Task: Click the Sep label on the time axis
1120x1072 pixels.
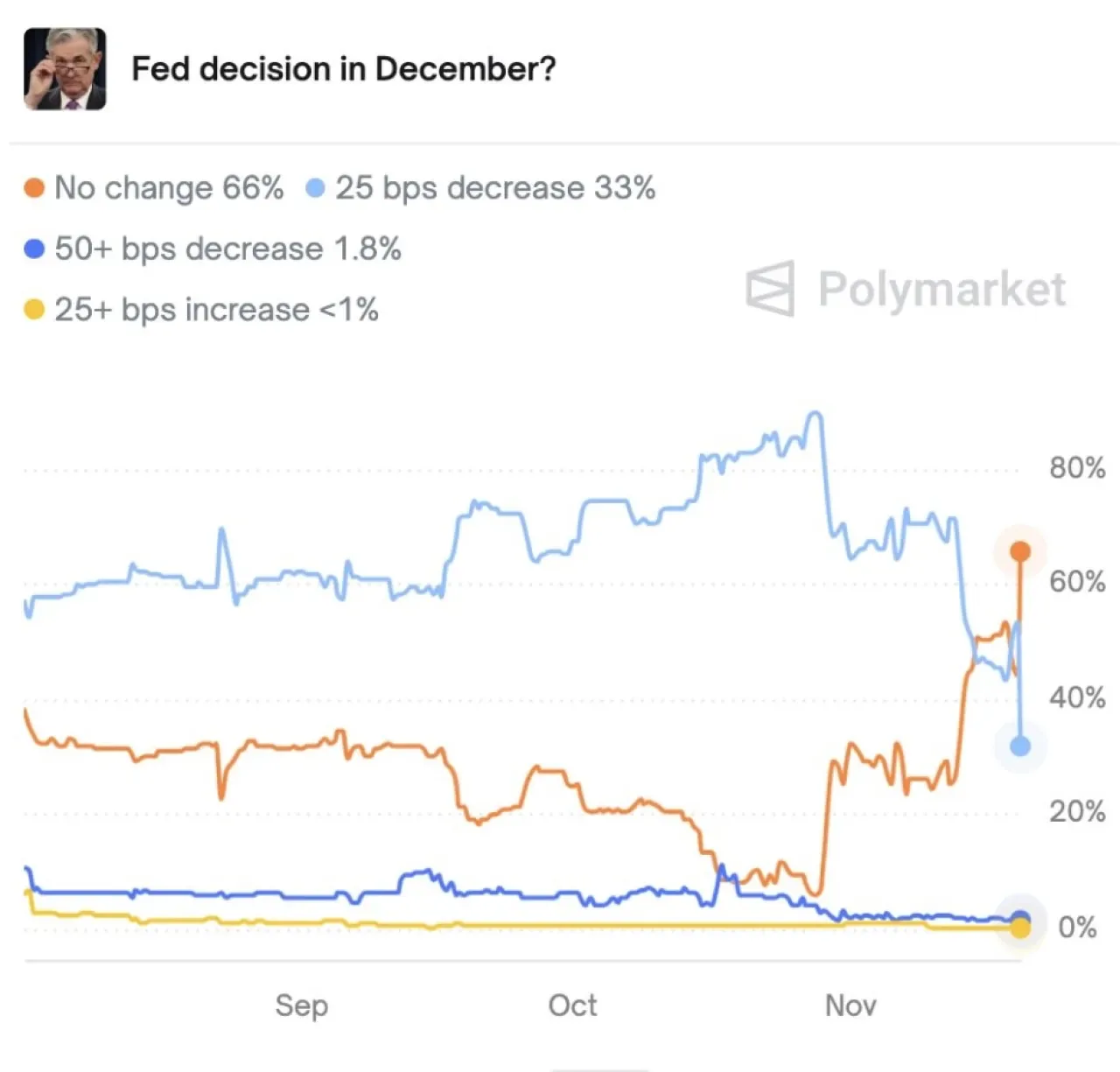Action: [302, 1005]
